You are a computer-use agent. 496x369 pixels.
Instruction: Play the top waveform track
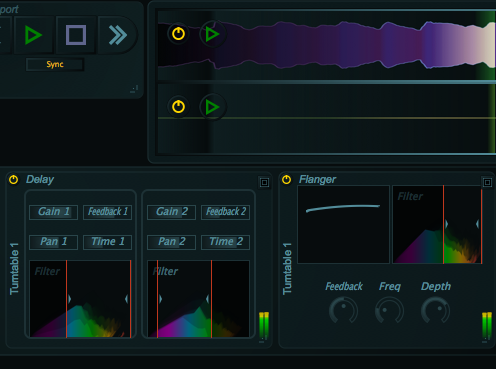click(x=212, y=34)
